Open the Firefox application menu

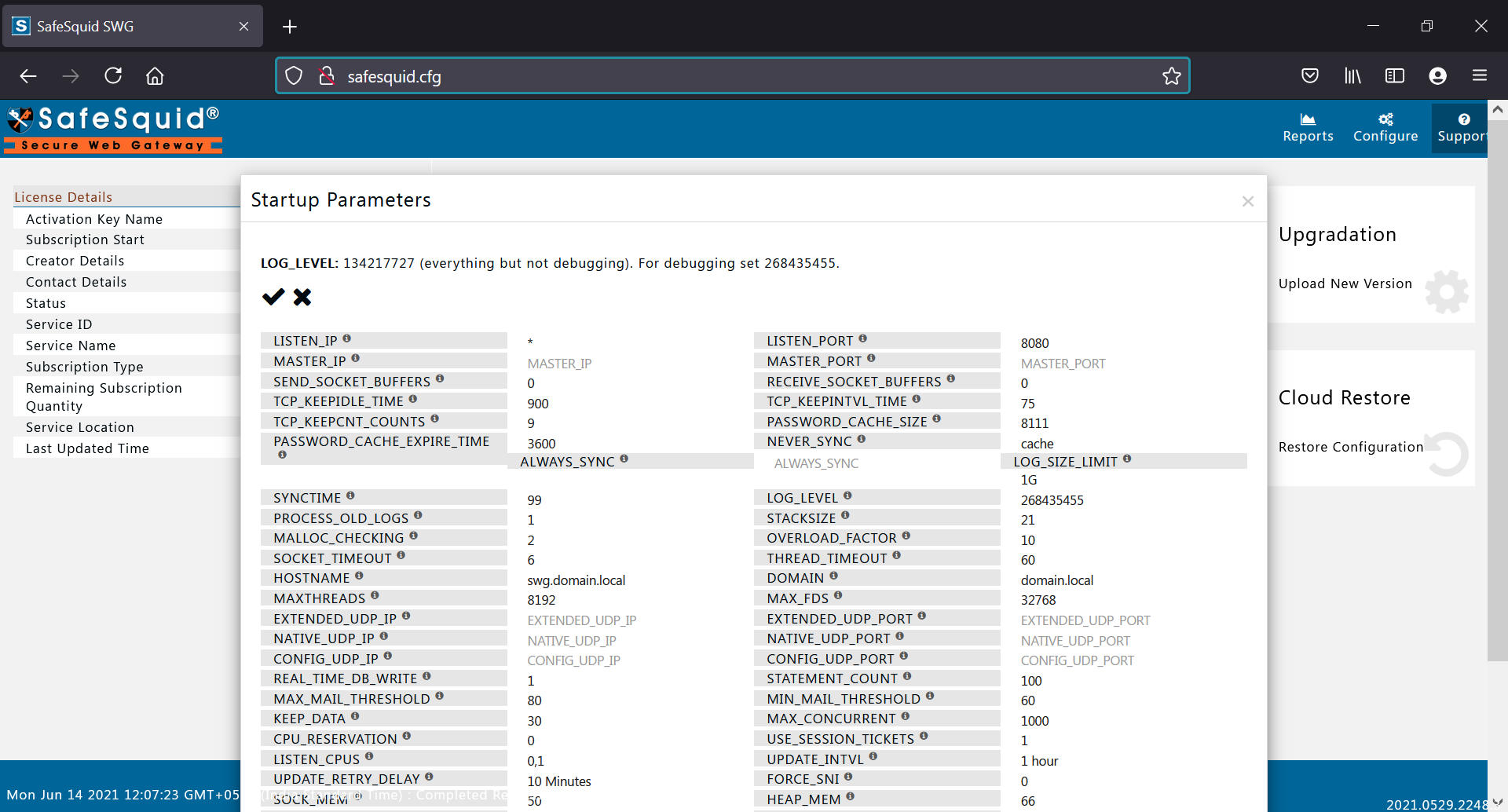point(1480,75)
